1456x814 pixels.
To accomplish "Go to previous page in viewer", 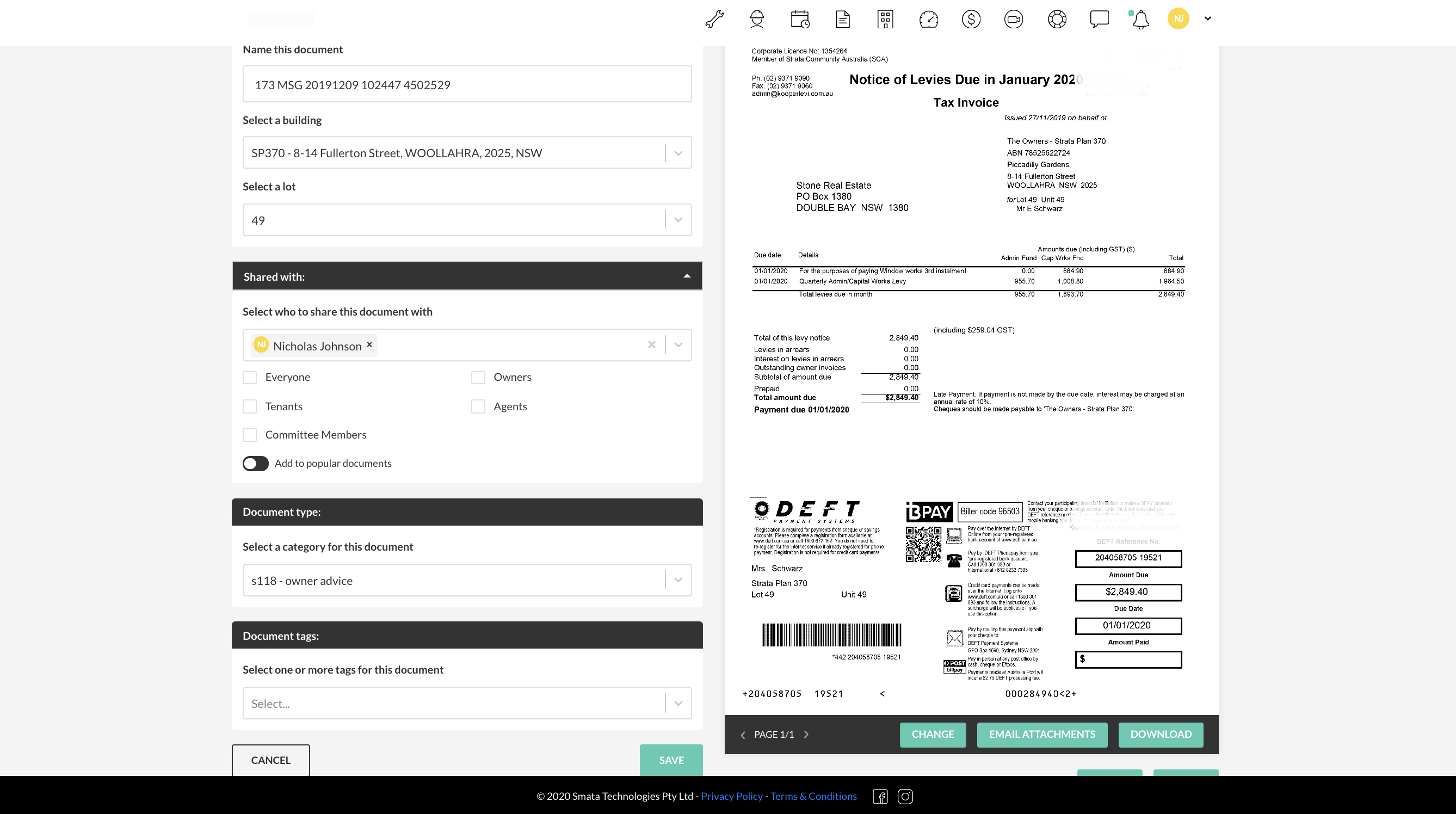I will (x=743, y=735).
